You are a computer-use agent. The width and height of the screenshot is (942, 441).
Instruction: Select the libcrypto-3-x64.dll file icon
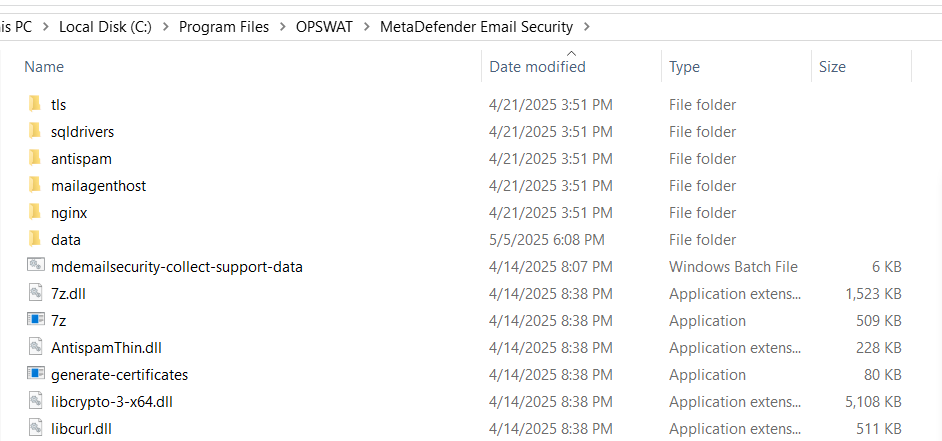(x=36, y=401)
